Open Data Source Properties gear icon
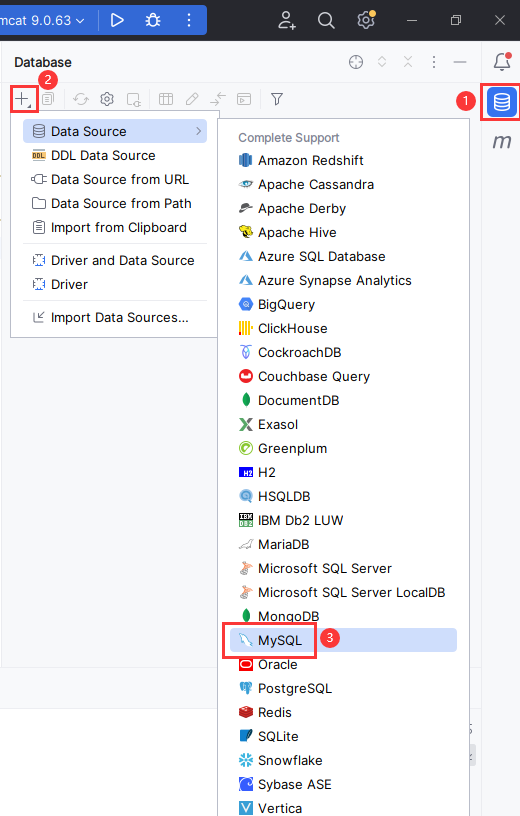Viewport: 520px width, 816px height. [x=107, y=99]
